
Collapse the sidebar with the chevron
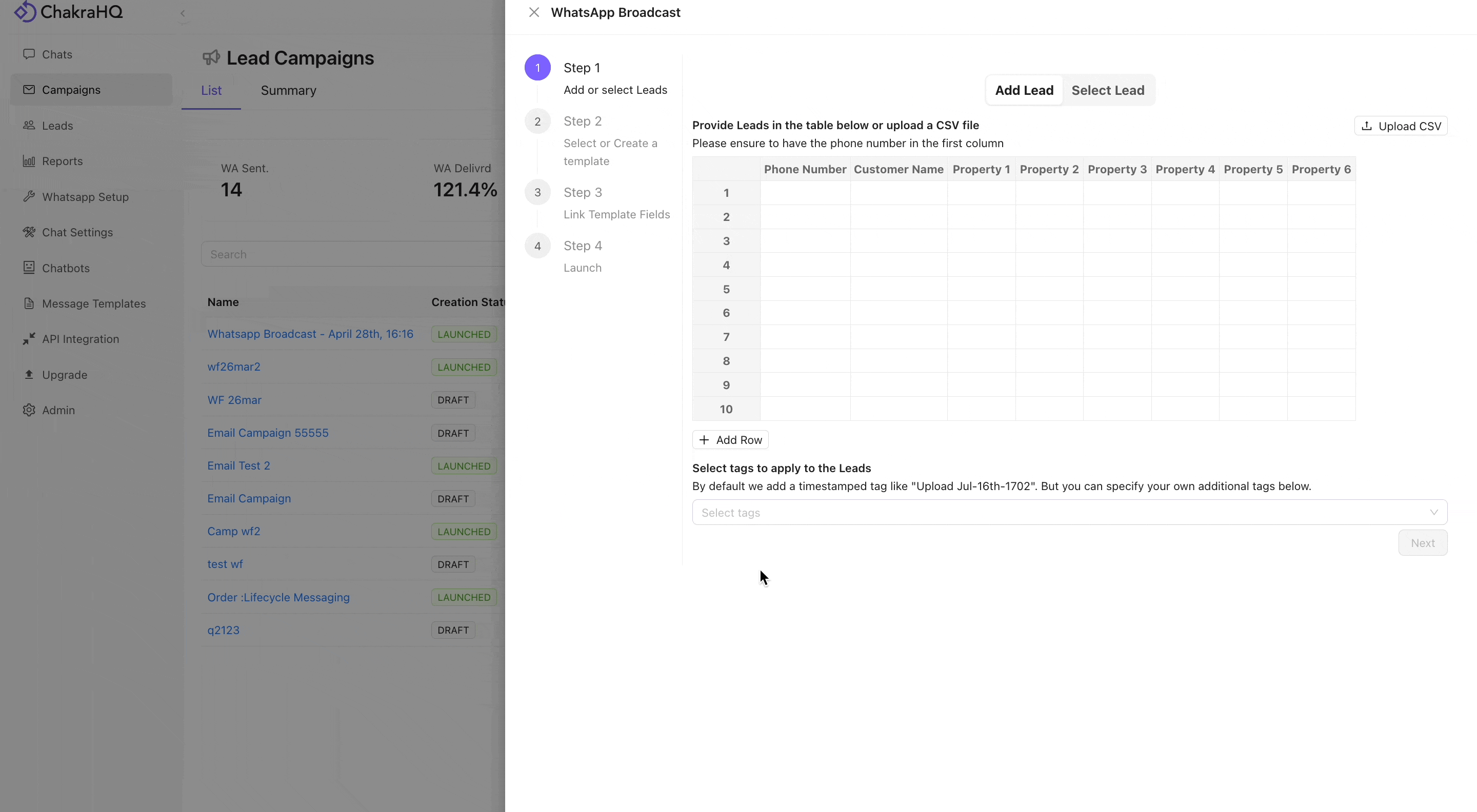[183, 13]
